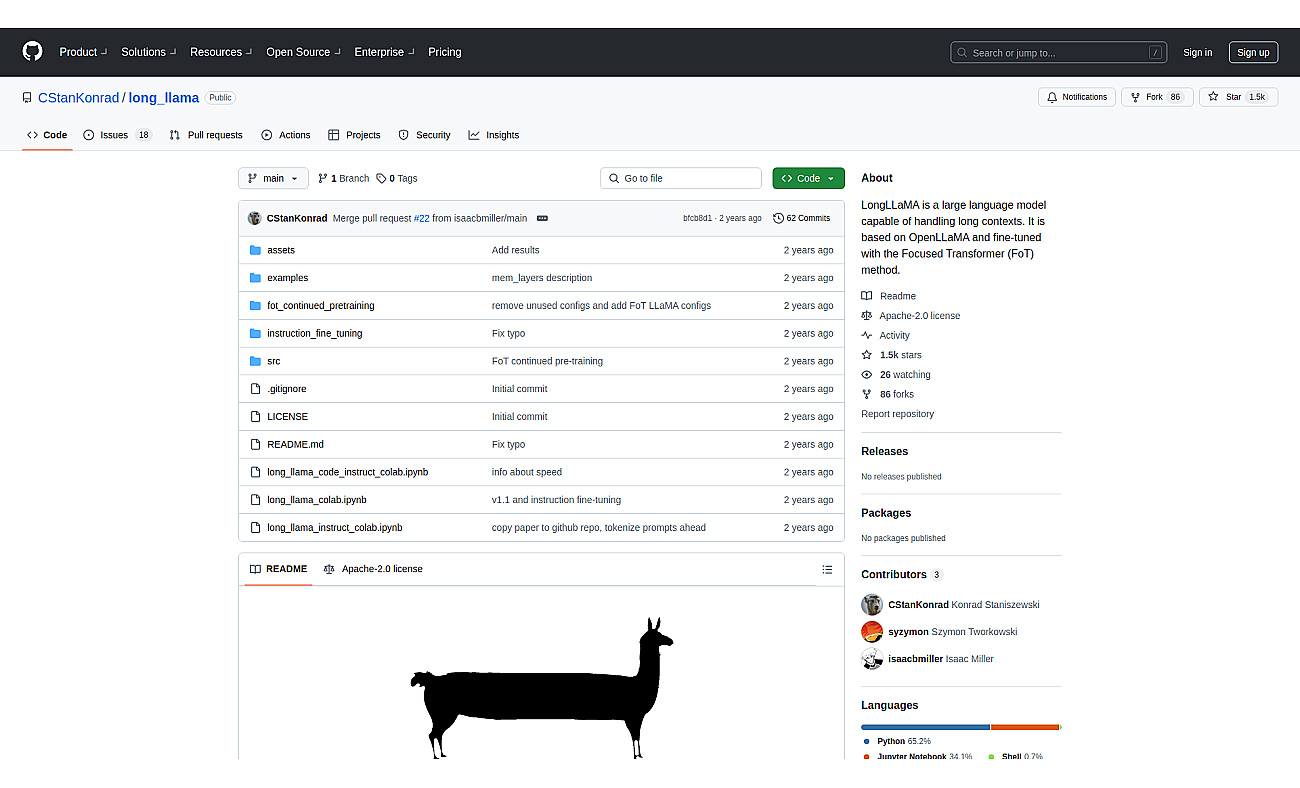Image resolution: width=1300 pixels, height=788 pixels.
Task: View the 1 Branch link
Action: (x=343, y=178)
